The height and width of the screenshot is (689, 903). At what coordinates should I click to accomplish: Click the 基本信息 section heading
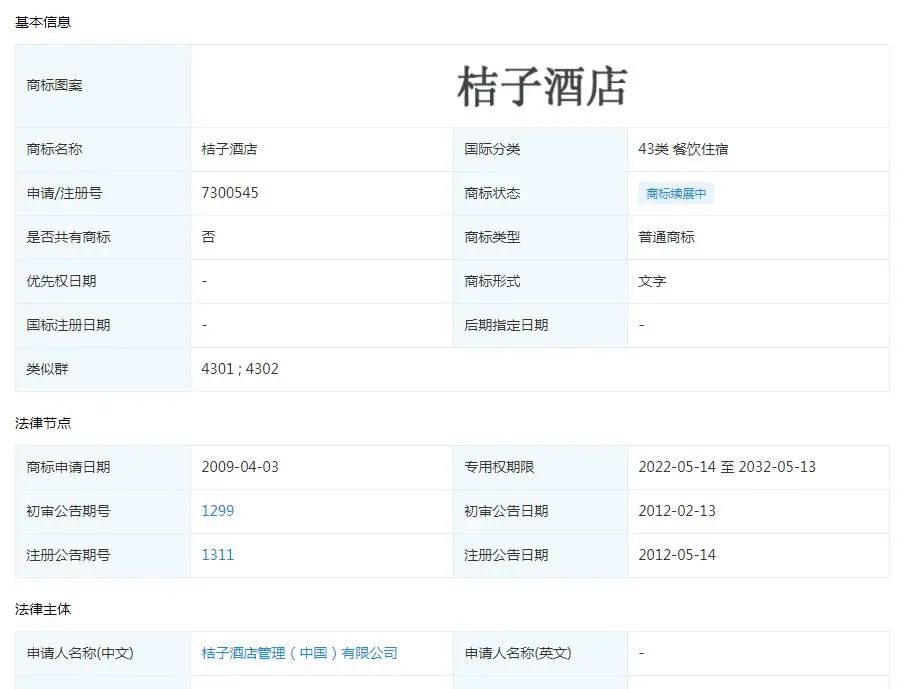point(43,22)
